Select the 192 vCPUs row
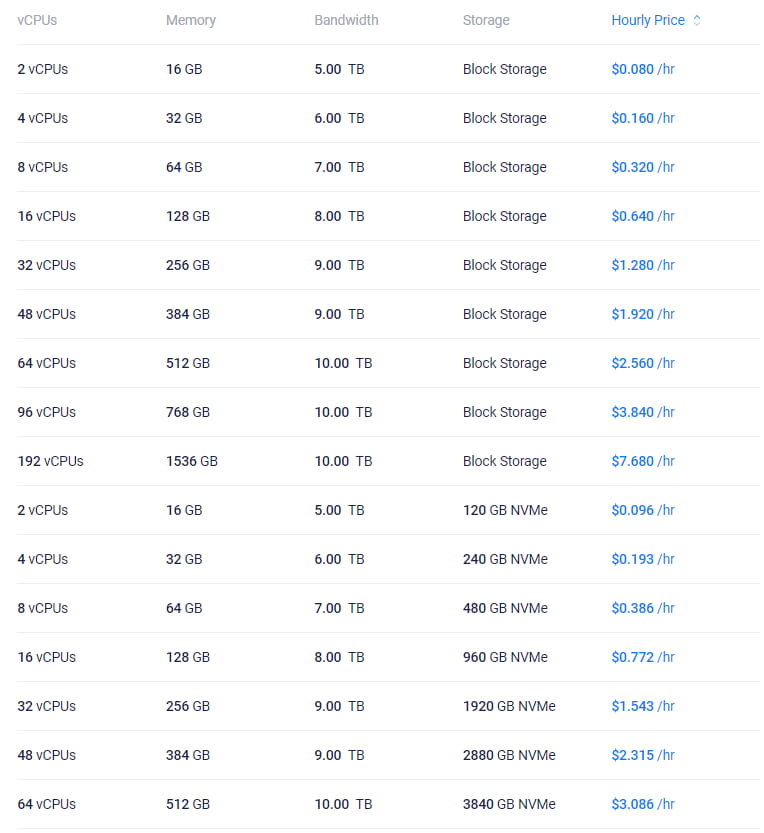Screen dimensions: 764x833 pos(50,461)
